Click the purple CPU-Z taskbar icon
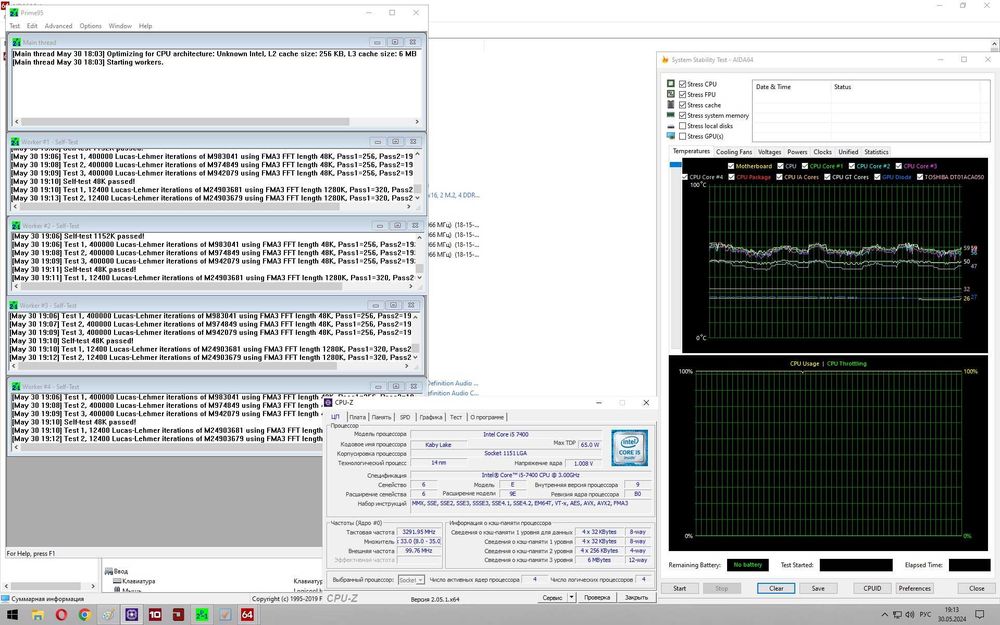Image resolution: width=1000 pixels, height=625 pixels. click(132, 615)
